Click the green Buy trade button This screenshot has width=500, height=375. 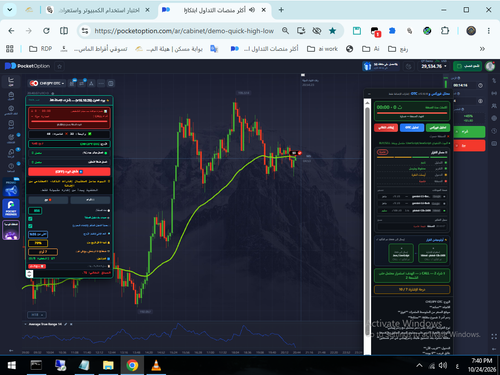click(x=469, y=132)
